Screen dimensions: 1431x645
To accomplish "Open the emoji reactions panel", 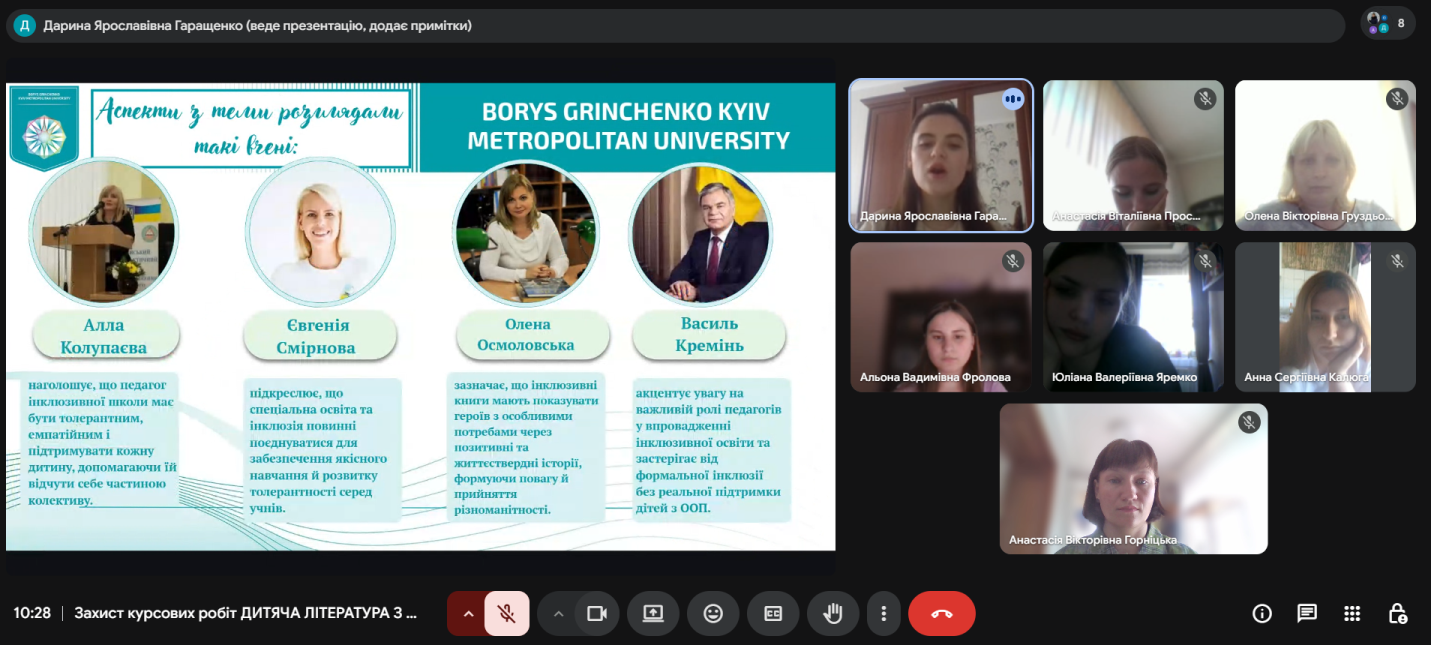I will [713, 614].
